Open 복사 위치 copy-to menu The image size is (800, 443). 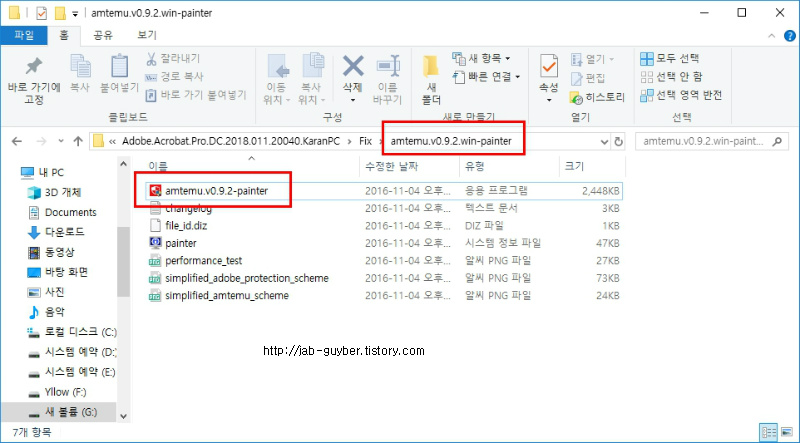click(311, 79)
